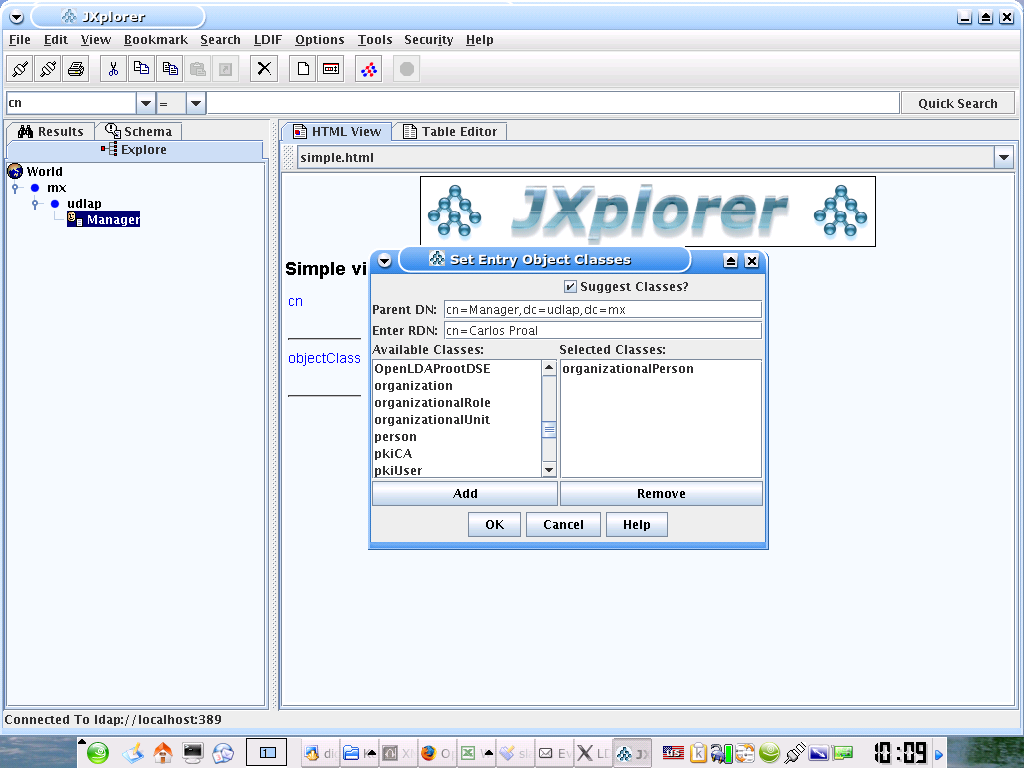The width and height of the screenshot is (1024, 768).
Task: Open the home folder icon in taskbar
Action: [x=162, y=753]
